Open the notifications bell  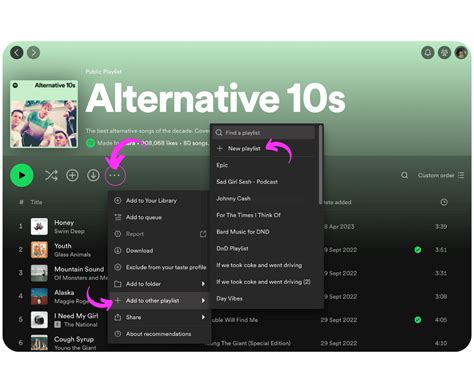tap(428, 52)
